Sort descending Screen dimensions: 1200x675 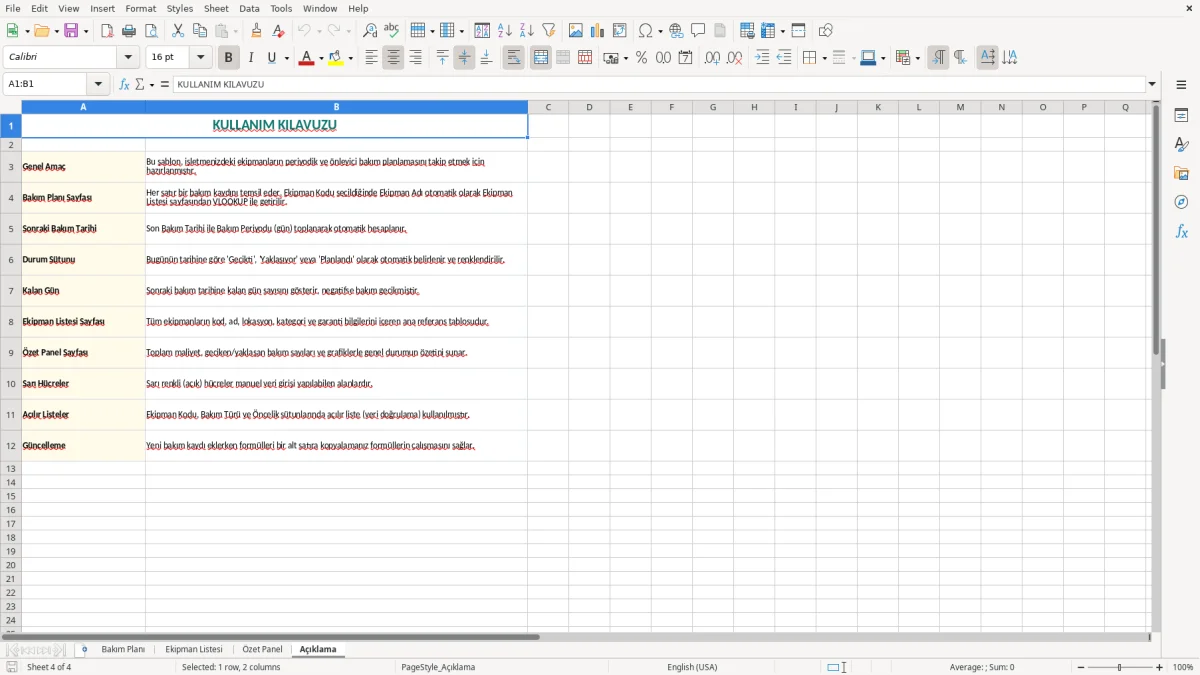(x=527, y=31)
